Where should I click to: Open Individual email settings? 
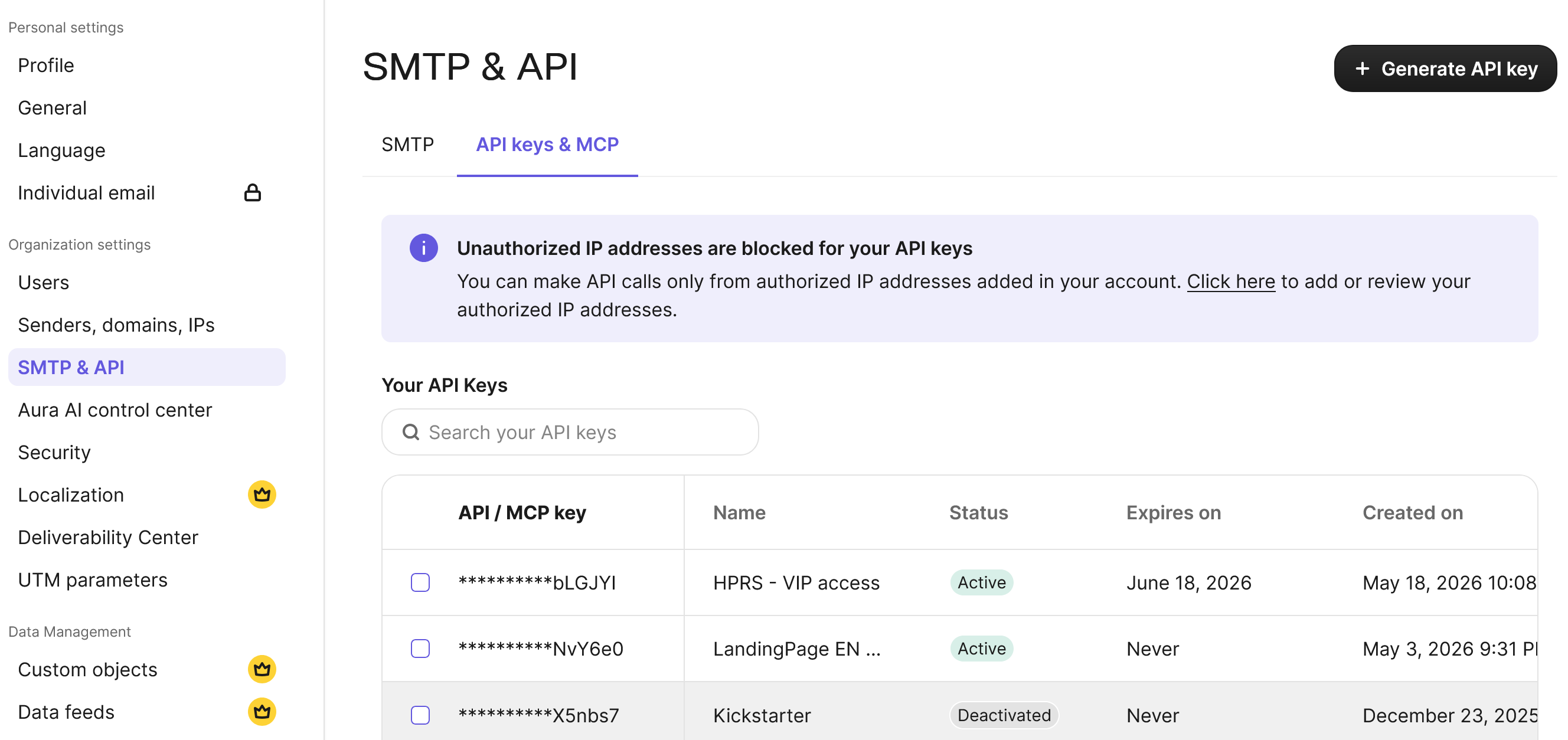point(86,193)
